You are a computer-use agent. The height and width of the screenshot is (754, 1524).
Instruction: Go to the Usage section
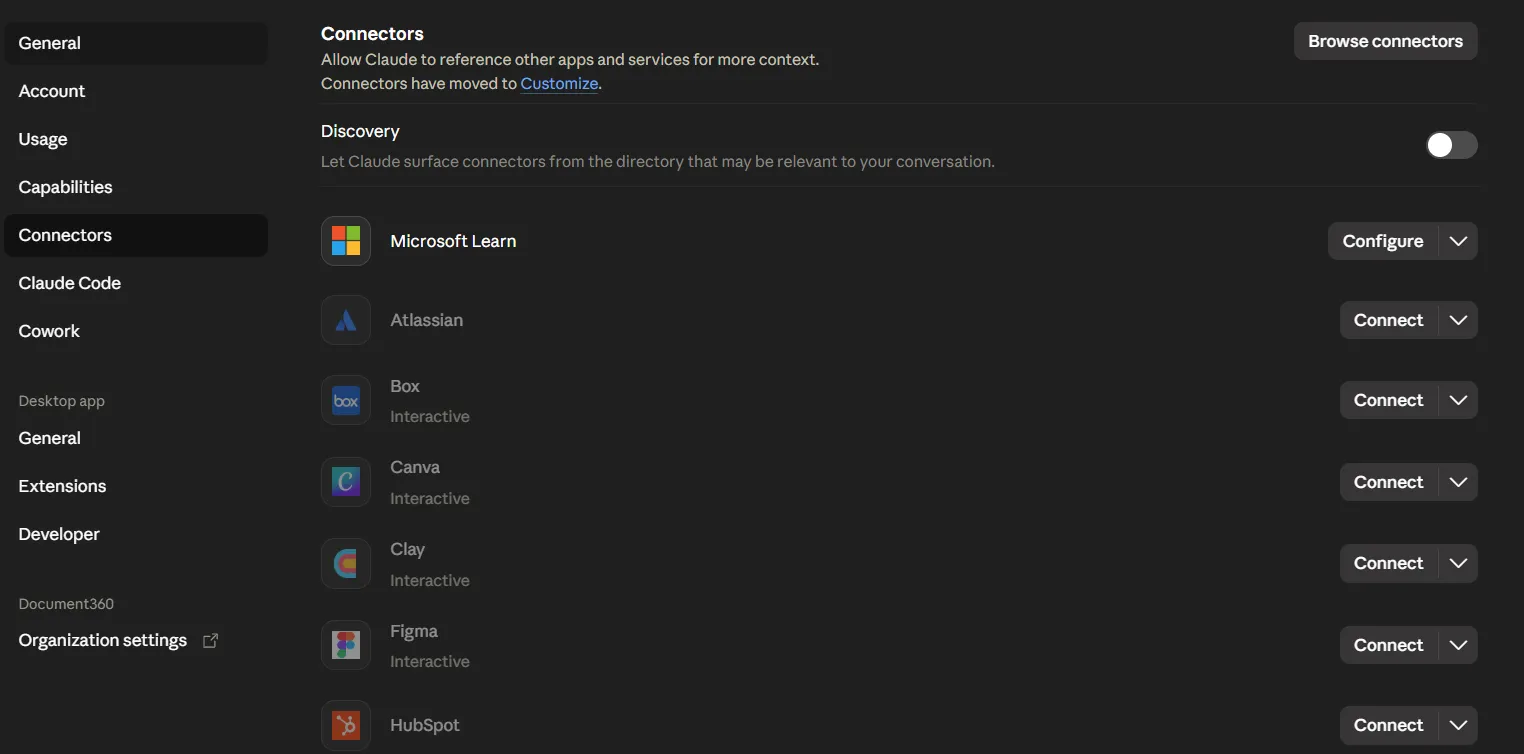point(136,139)
